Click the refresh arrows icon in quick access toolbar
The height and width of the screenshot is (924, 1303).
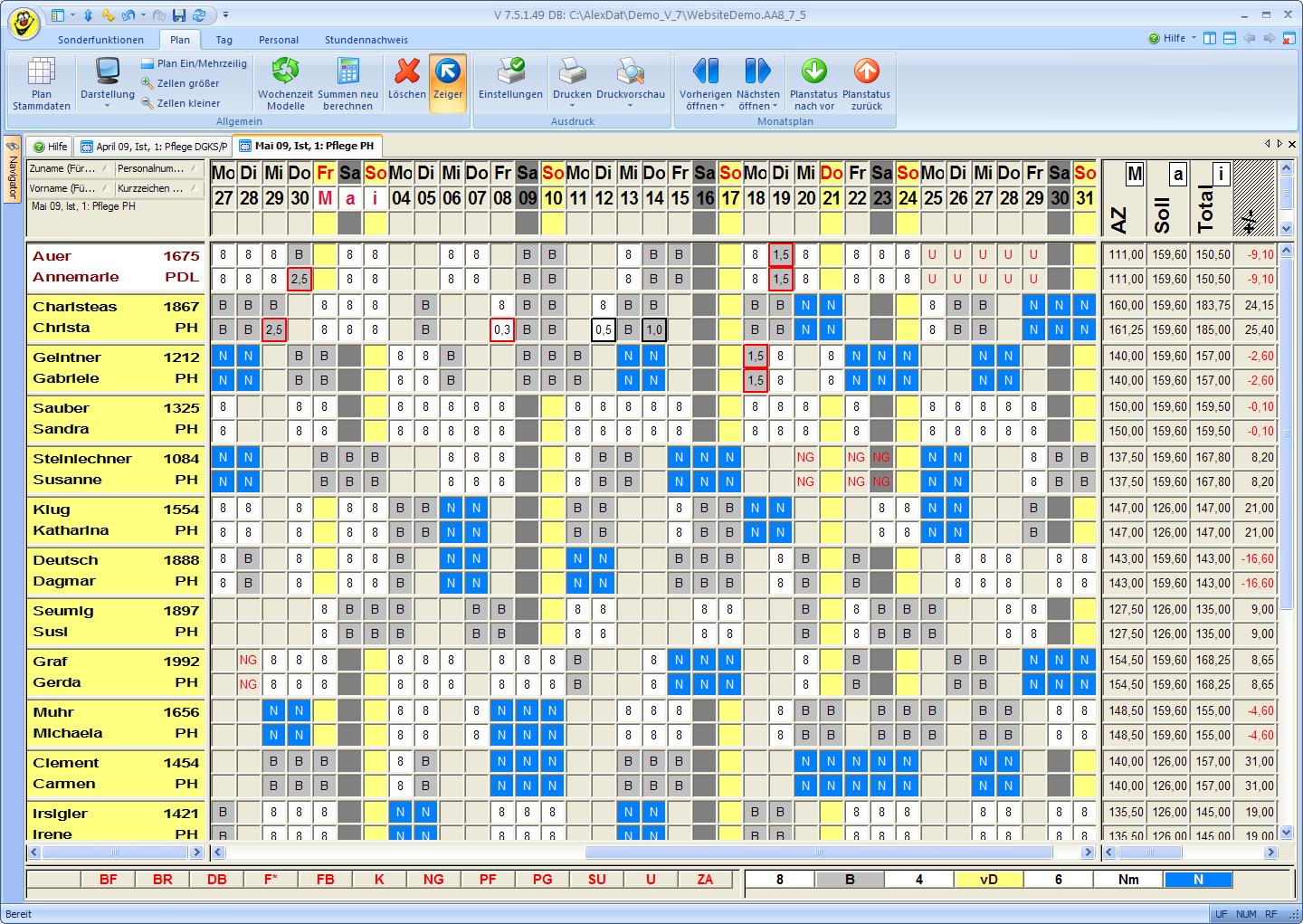[198, 15]
